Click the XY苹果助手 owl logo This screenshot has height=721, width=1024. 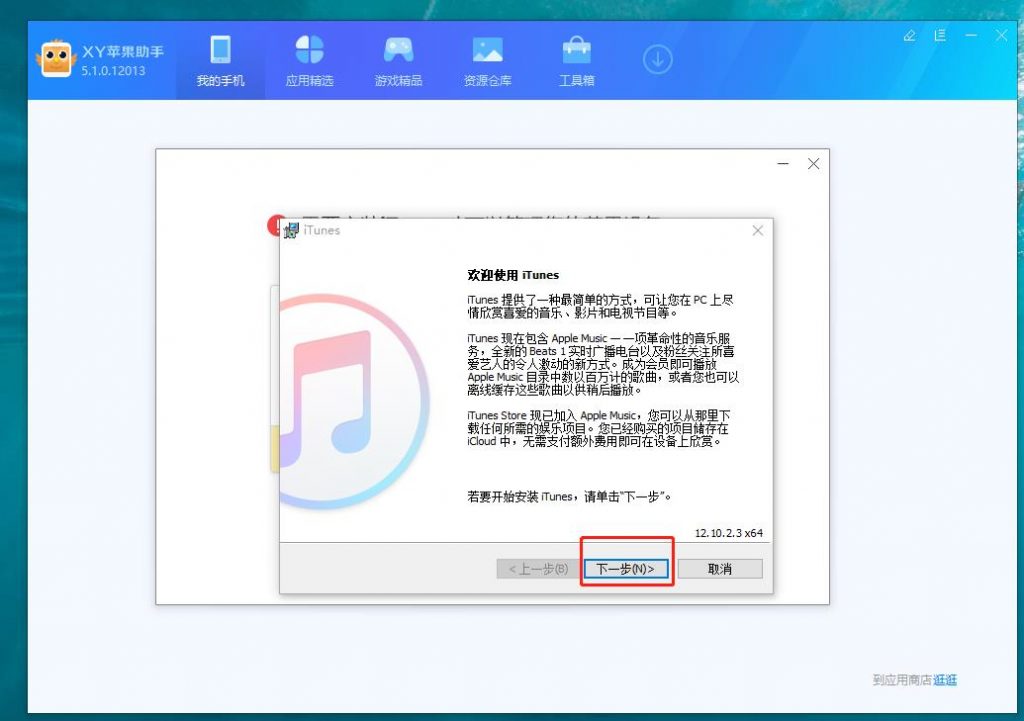[x=56, y=60]
